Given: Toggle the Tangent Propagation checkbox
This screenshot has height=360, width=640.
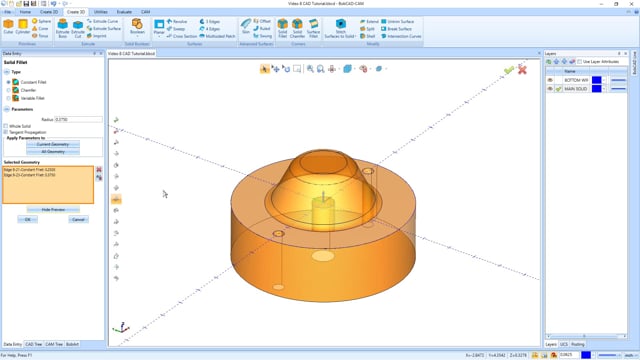Looking at the screenshot, I should 6,132.
